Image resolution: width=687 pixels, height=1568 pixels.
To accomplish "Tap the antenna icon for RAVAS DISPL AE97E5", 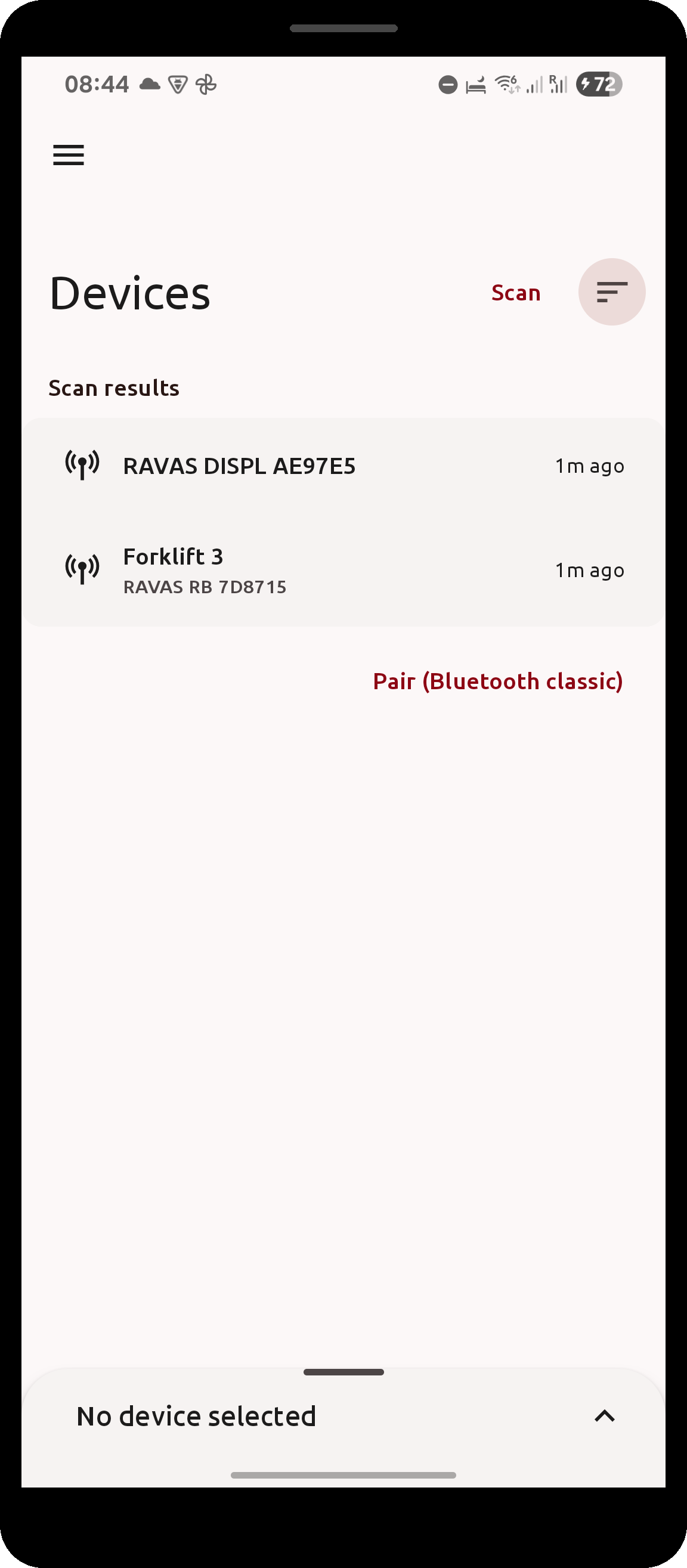I will [x=82, y=466].
